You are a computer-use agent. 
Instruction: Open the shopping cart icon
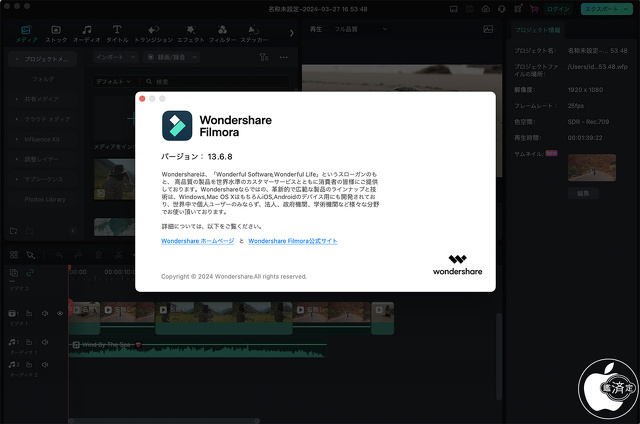pyautogui.click(x=534, y=9)
